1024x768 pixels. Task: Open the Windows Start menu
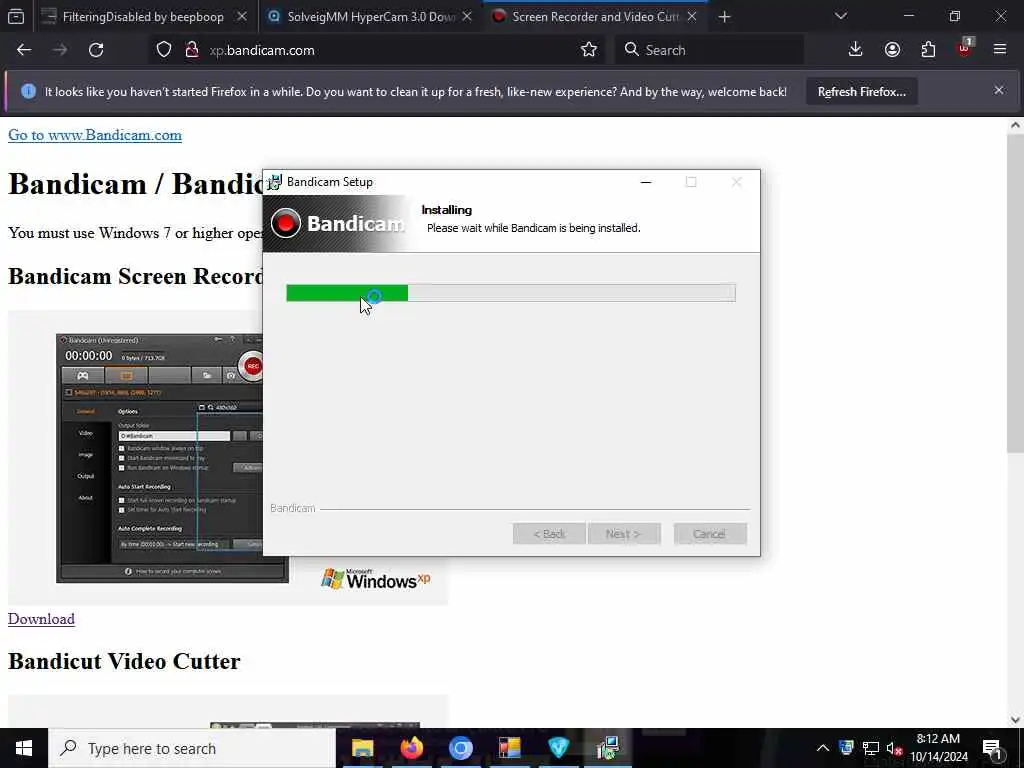click(x=24, y=748)
